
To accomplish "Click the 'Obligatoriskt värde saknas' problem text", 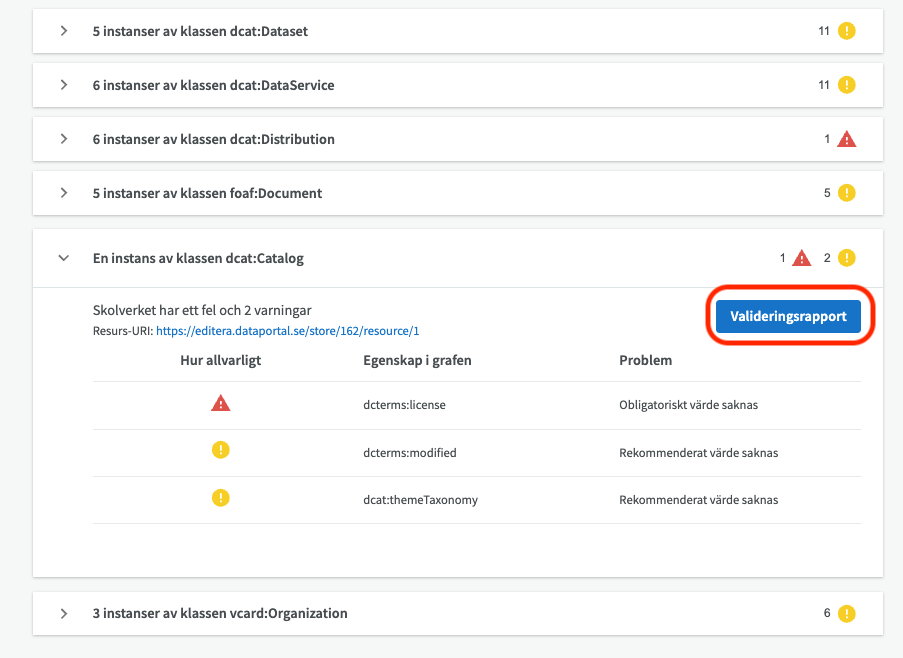I will pos(690,405).
